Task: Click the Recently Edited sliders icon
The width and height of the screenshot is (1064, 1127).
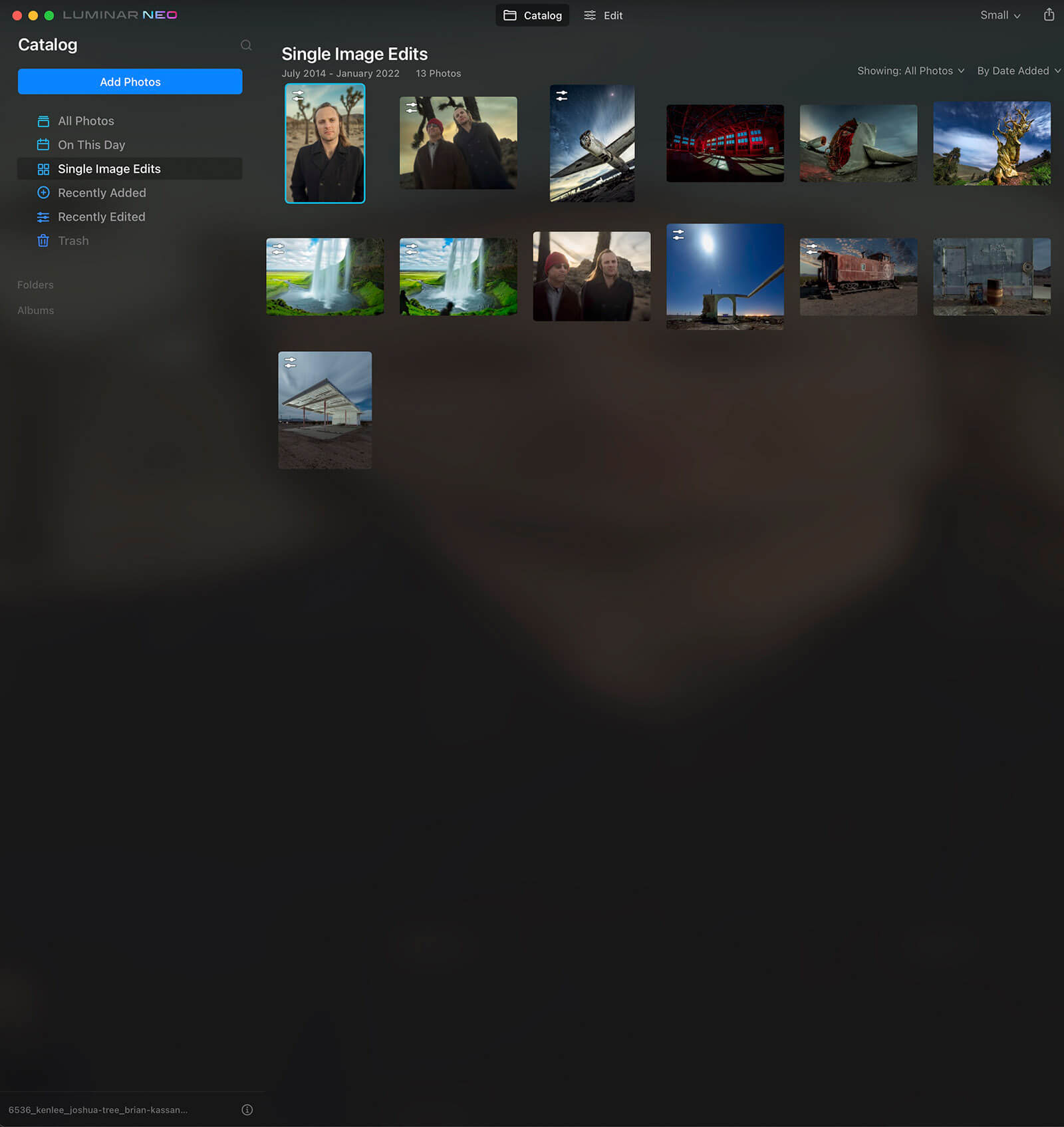Action: click(43, 217)
